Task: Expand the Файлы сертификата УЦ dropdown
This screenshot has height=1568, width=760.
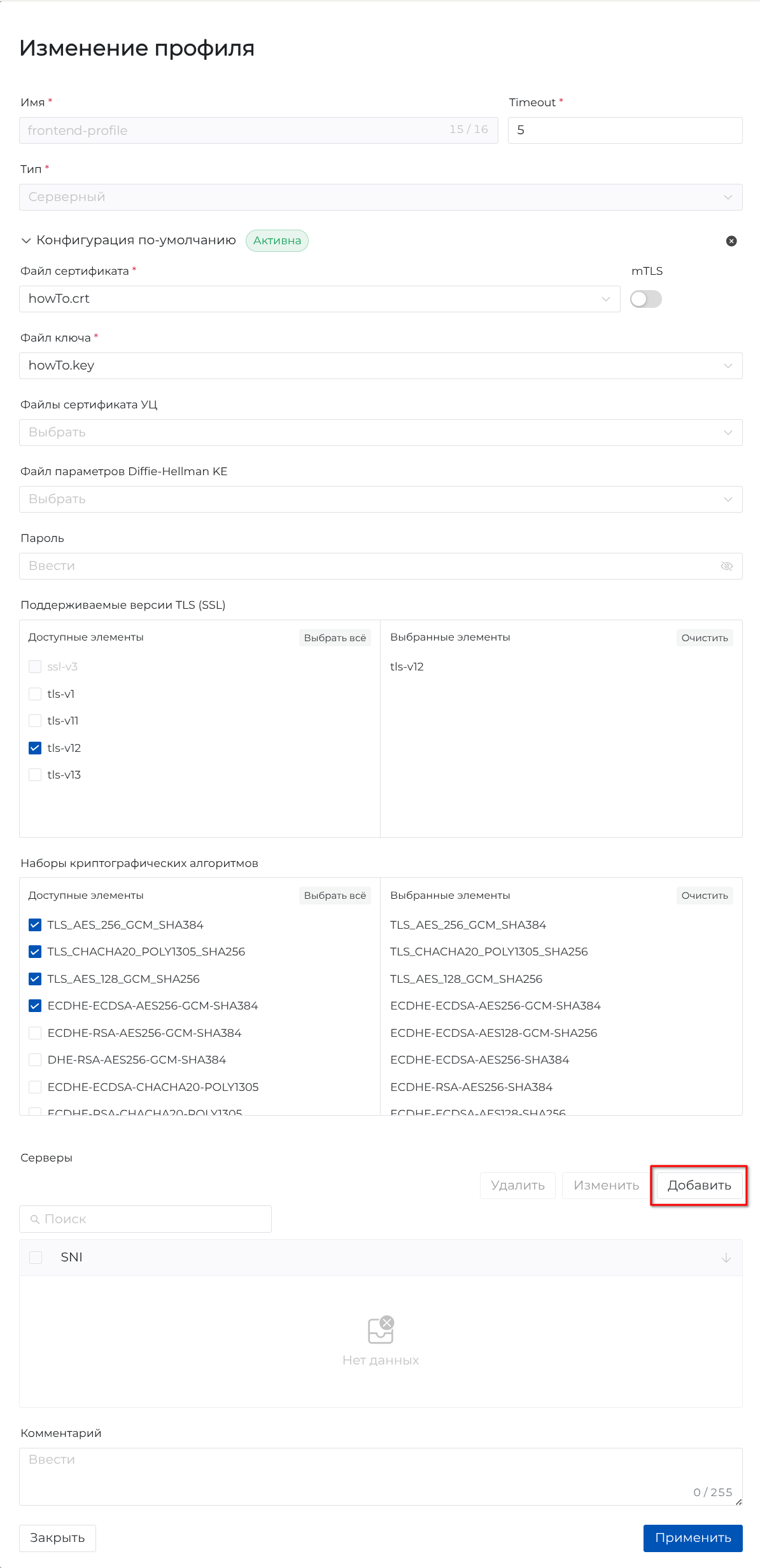Action: pos(381,433)
